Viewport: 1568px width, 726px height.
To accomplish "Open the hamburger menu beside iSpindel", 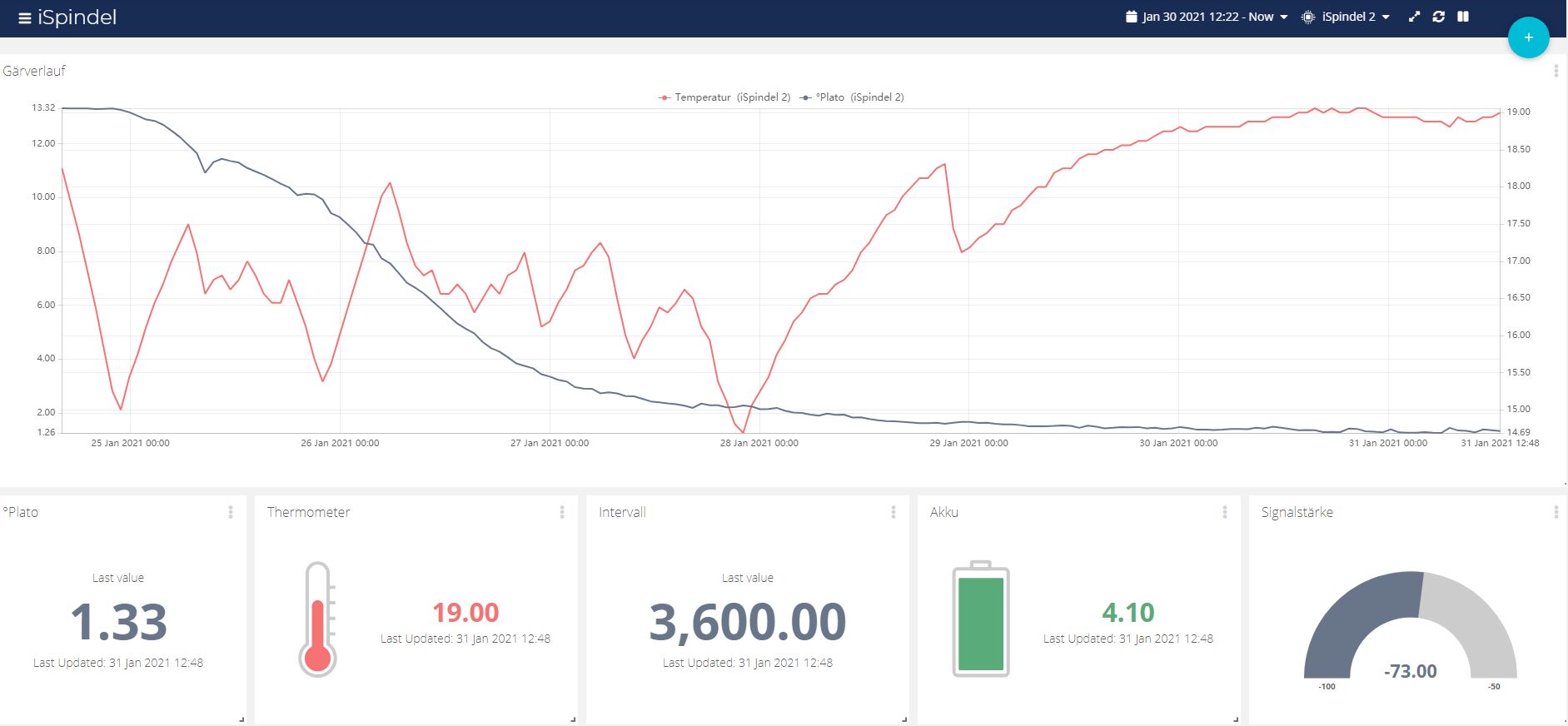I will pyautogui.click(x=24, y=17).
